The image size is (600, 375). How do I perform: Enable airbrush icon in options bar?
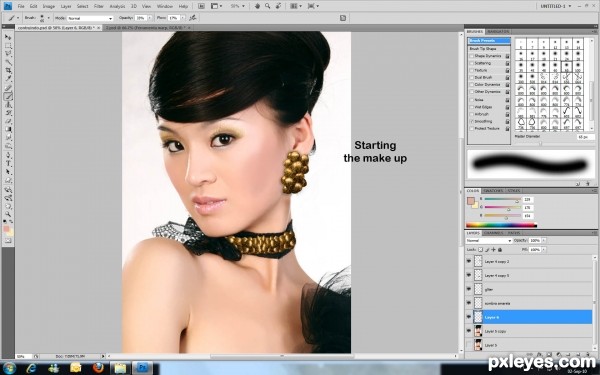tap(192, 18)
